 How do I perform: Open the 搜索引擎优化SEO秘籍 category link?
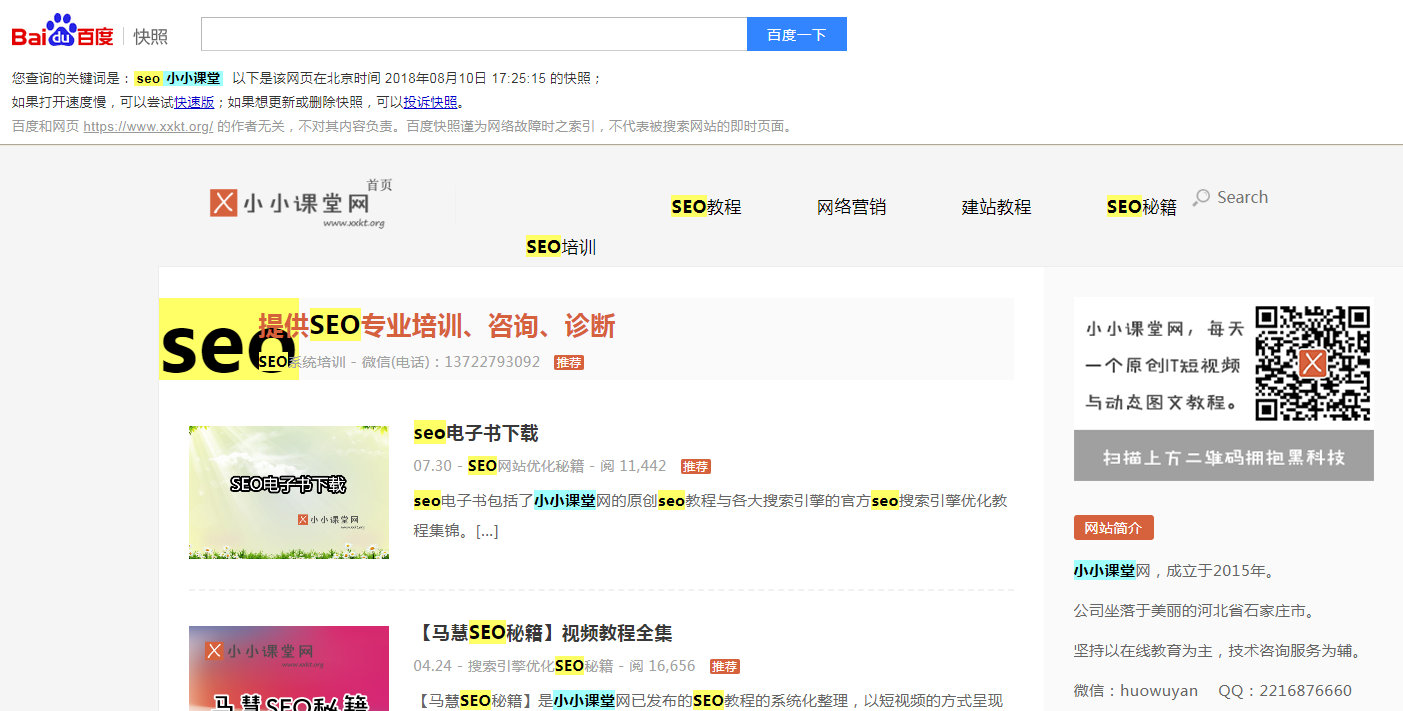tap(541, 666)
